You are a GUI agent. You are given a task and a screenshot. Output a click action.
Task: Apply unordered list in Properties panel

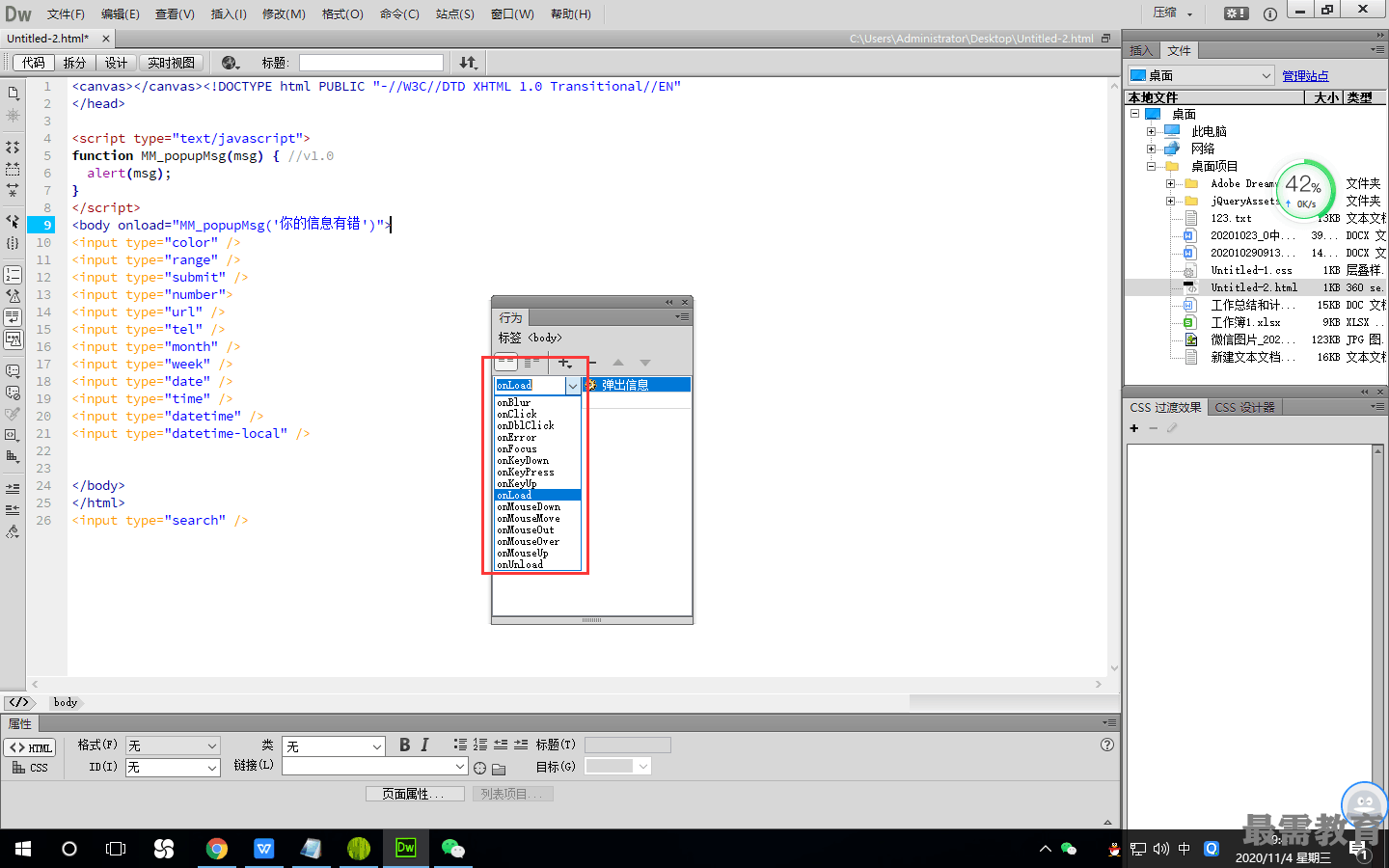point(460,745)
